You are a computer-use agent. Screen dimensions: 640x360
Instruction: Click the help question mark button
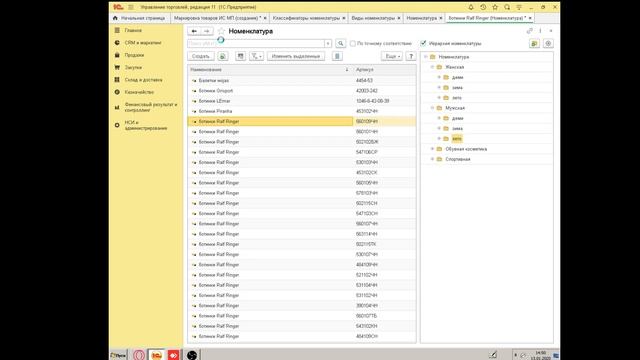(x=411, y=56)
